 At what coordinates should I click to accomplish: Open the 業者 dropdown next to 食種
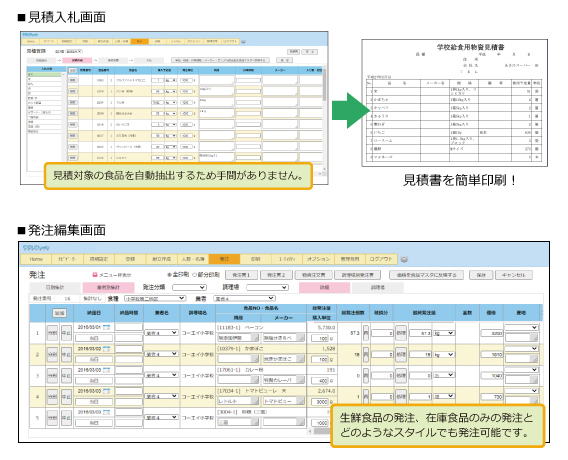(245, 298)
